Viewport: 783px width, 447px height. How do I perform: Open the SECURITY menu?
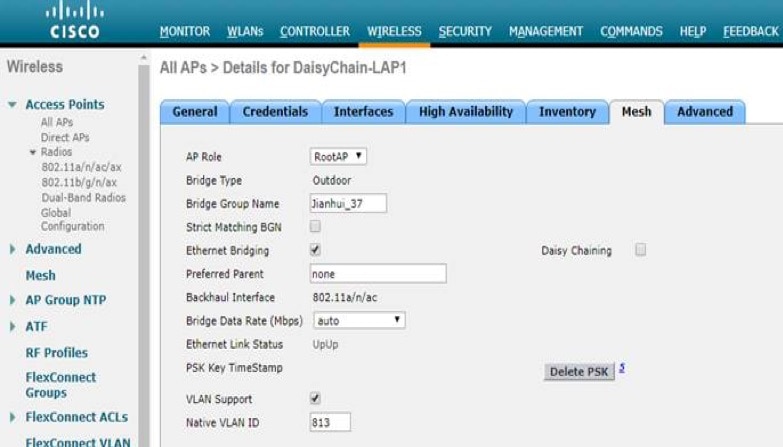tap(465, 31)
